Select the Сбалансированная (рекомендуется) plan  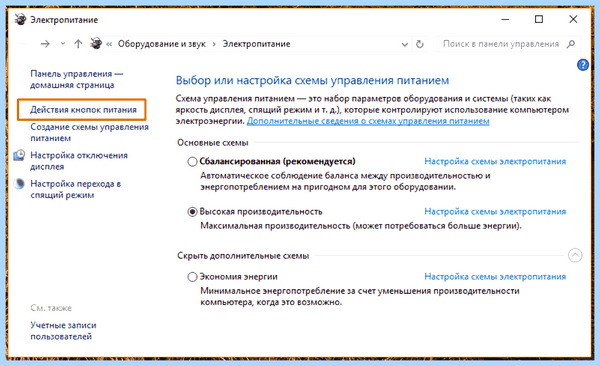tap(192, 162)
